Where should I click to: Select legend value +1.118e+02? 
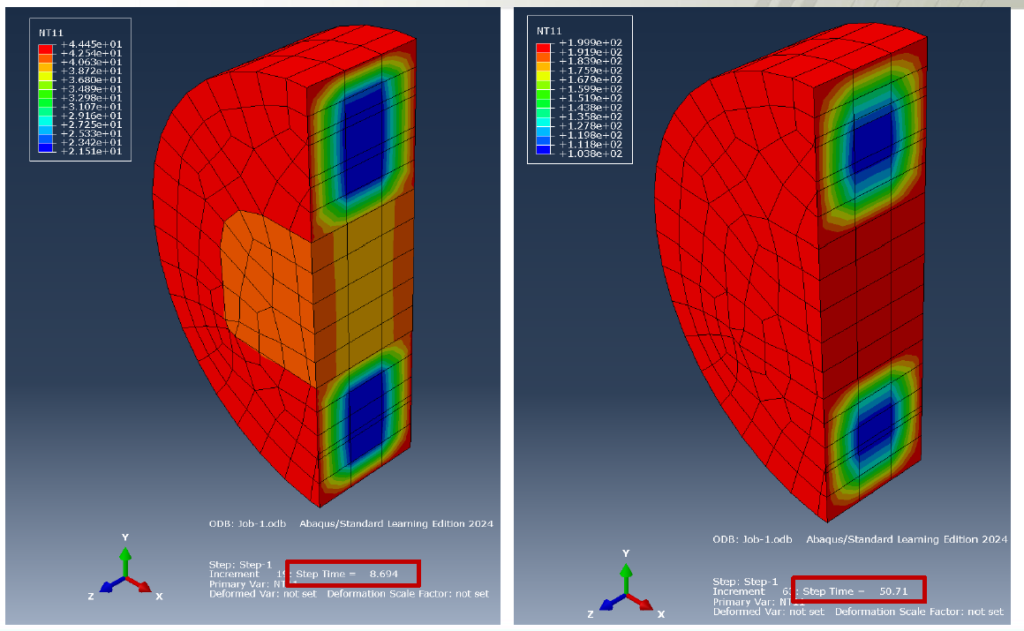[x=590, y=144]
